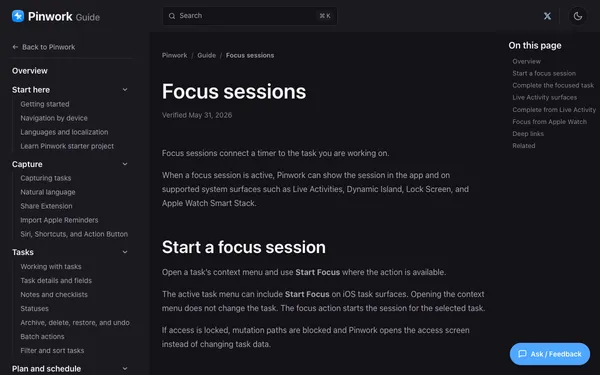The width and height of the screenshot is (600, 375).
Task: Expand the Plan and schedule chevron
Action: pyautogui.click(x=125, y=368)
